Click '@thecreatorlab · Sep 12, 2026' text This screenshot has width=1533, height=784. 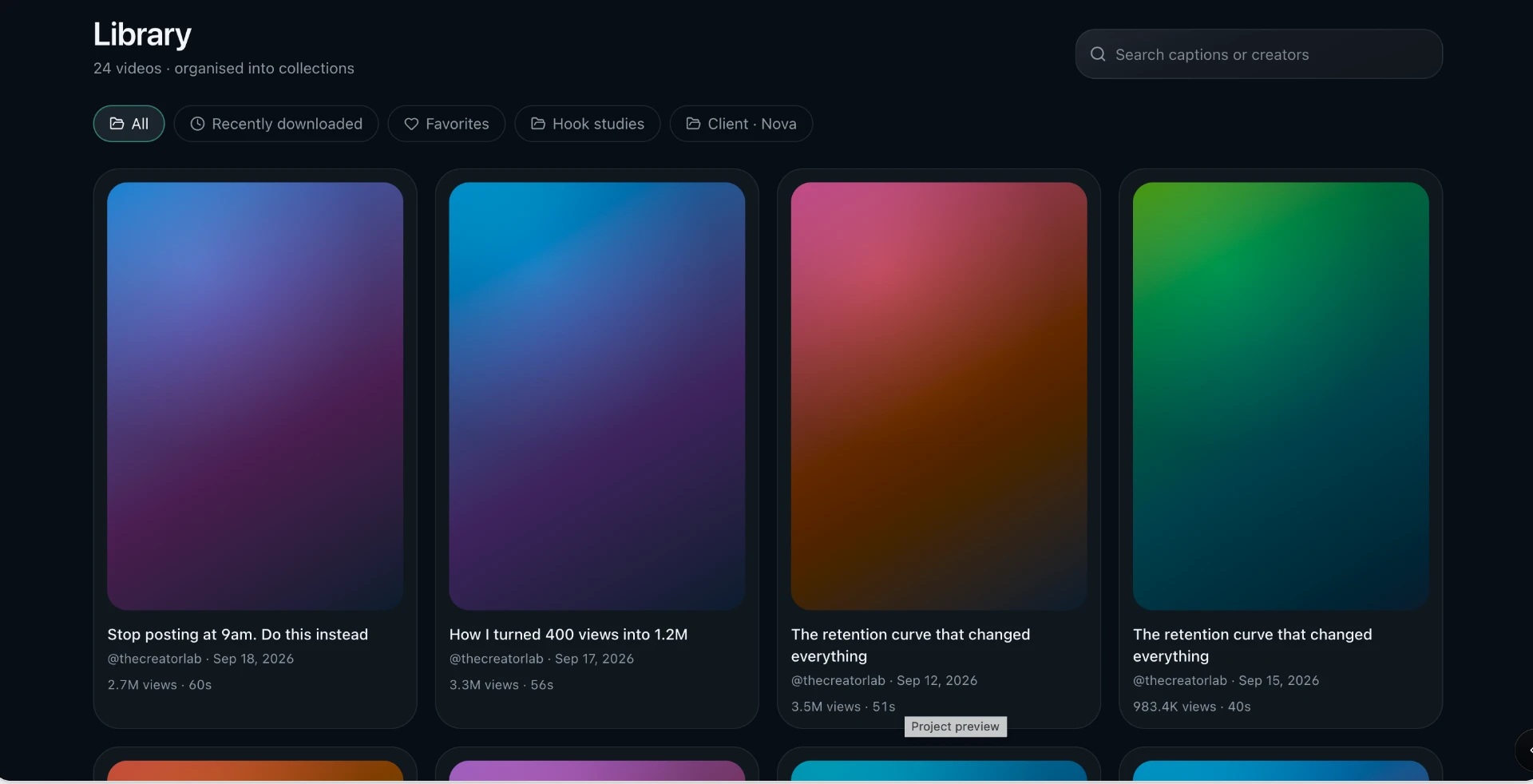(x=884, y=680)
